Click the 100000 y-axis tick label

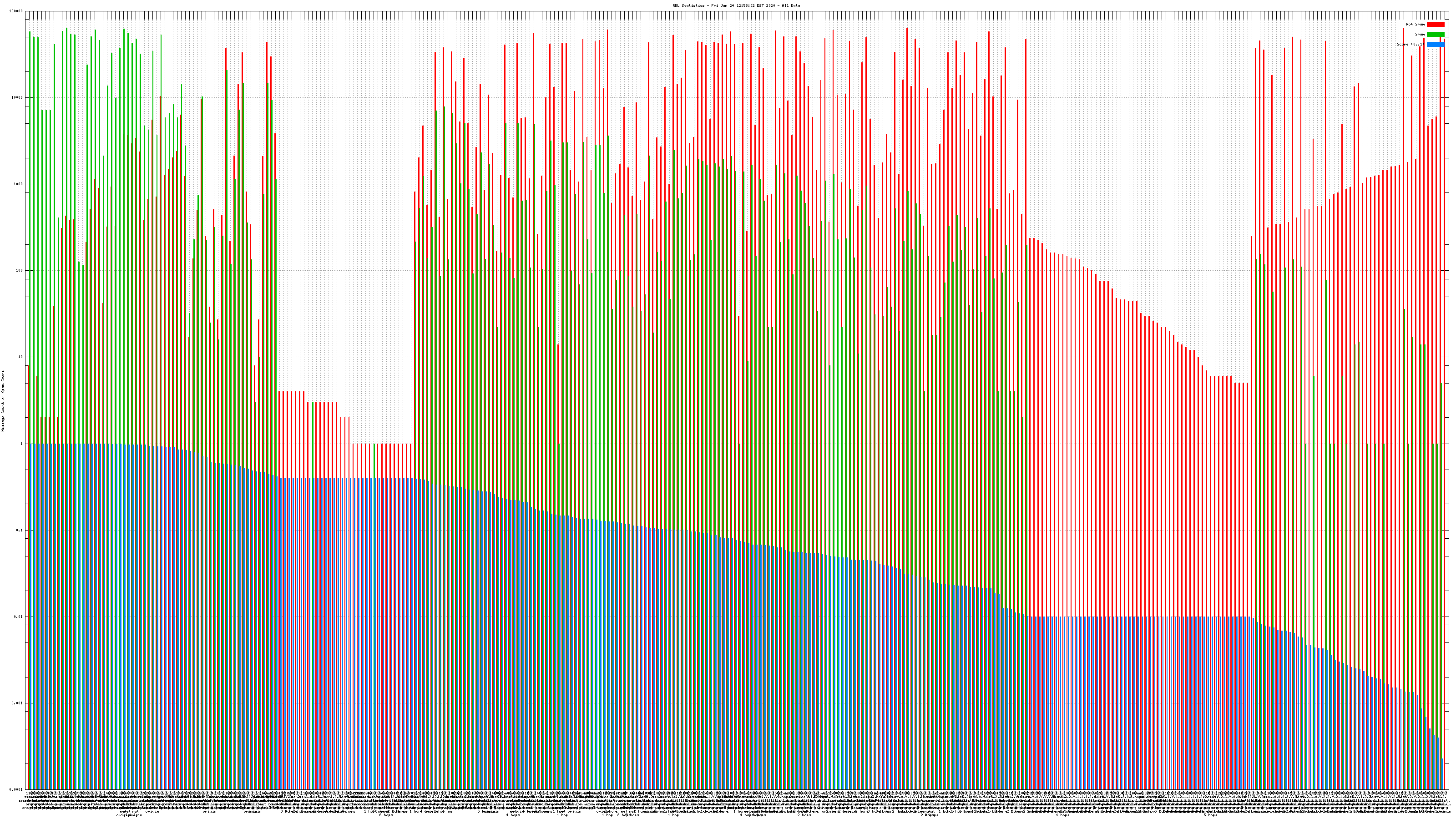tap(16, 11)
